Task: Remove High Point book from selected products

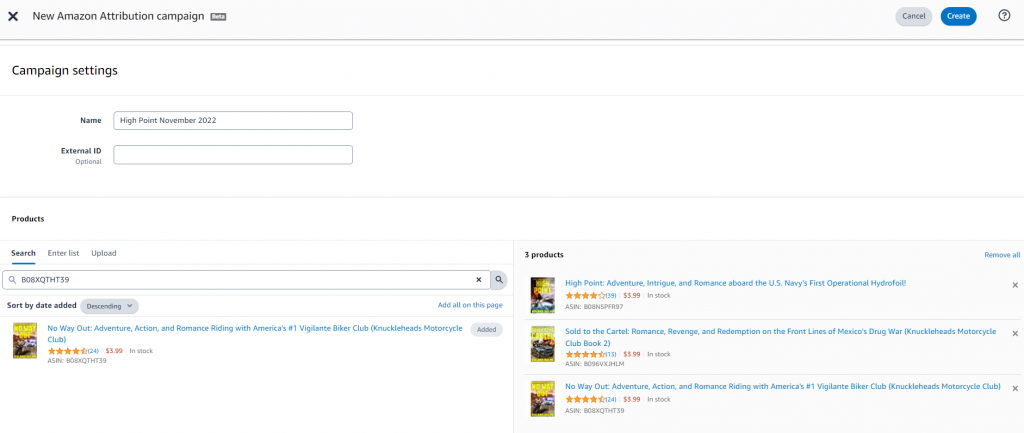Action: 1015,285
